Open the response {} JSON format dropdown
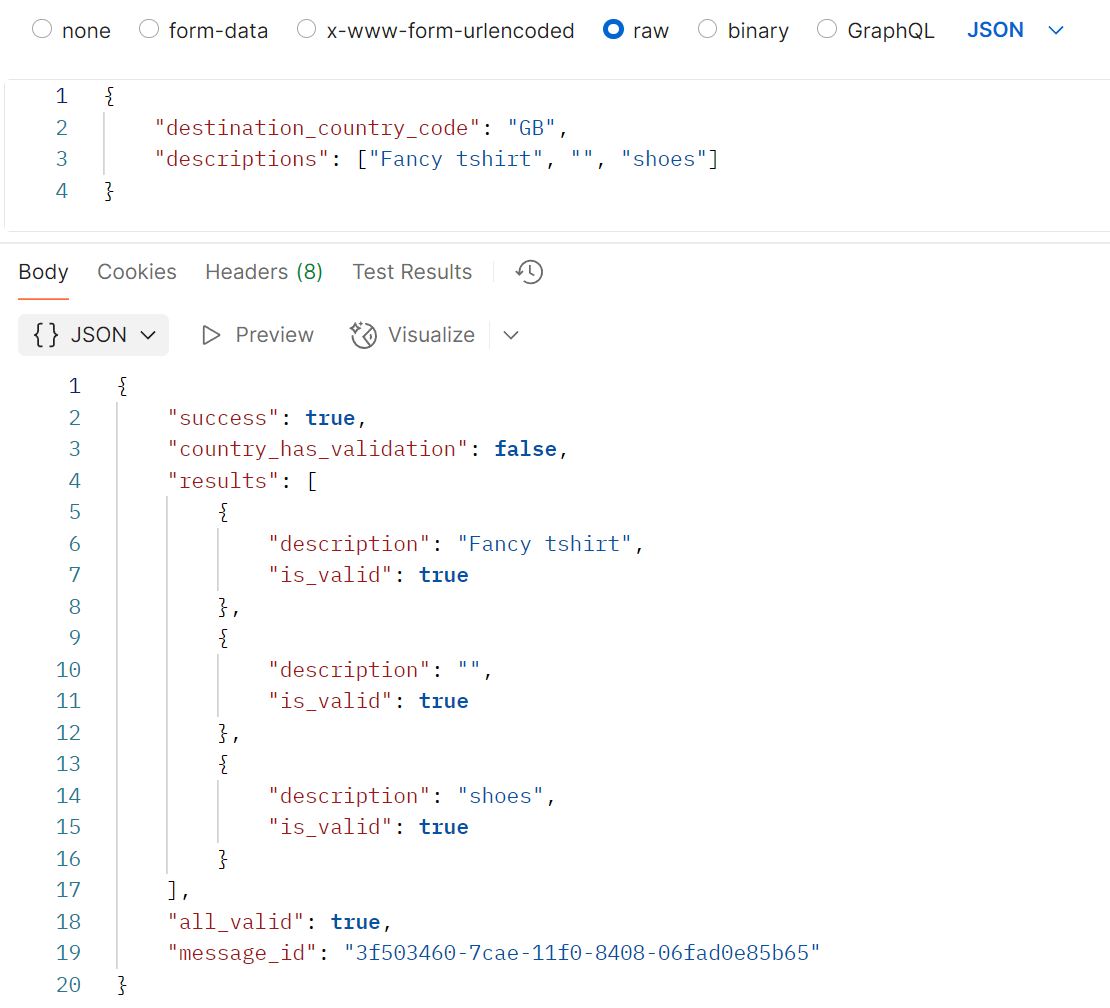This screenshot has height=1008, width=1110. pyautogui.click(x=94, y=335)
